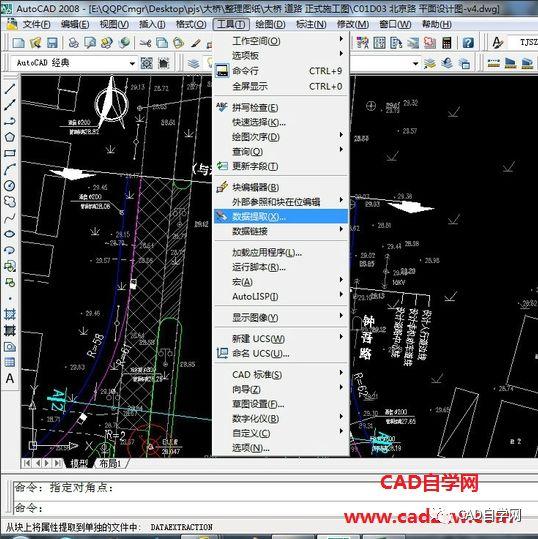
Task: Switch to the 布局1 layout tab
Action: [110, 463]
